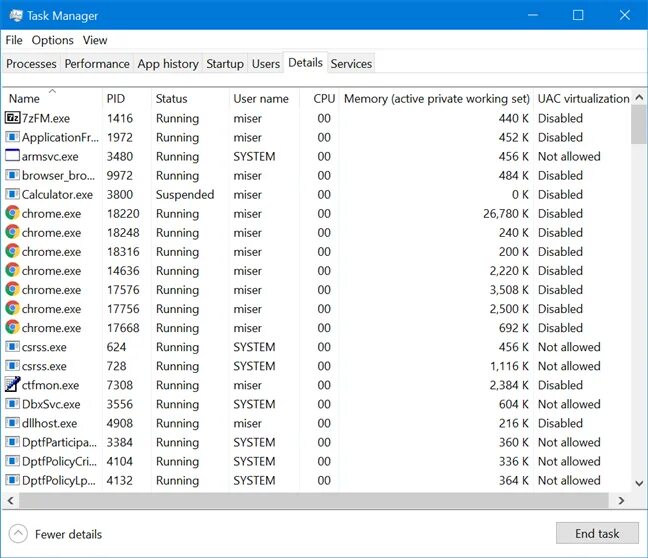648x558 pixels.
Task: Click the Fewer details link
Action: click(x=68, y=534)
